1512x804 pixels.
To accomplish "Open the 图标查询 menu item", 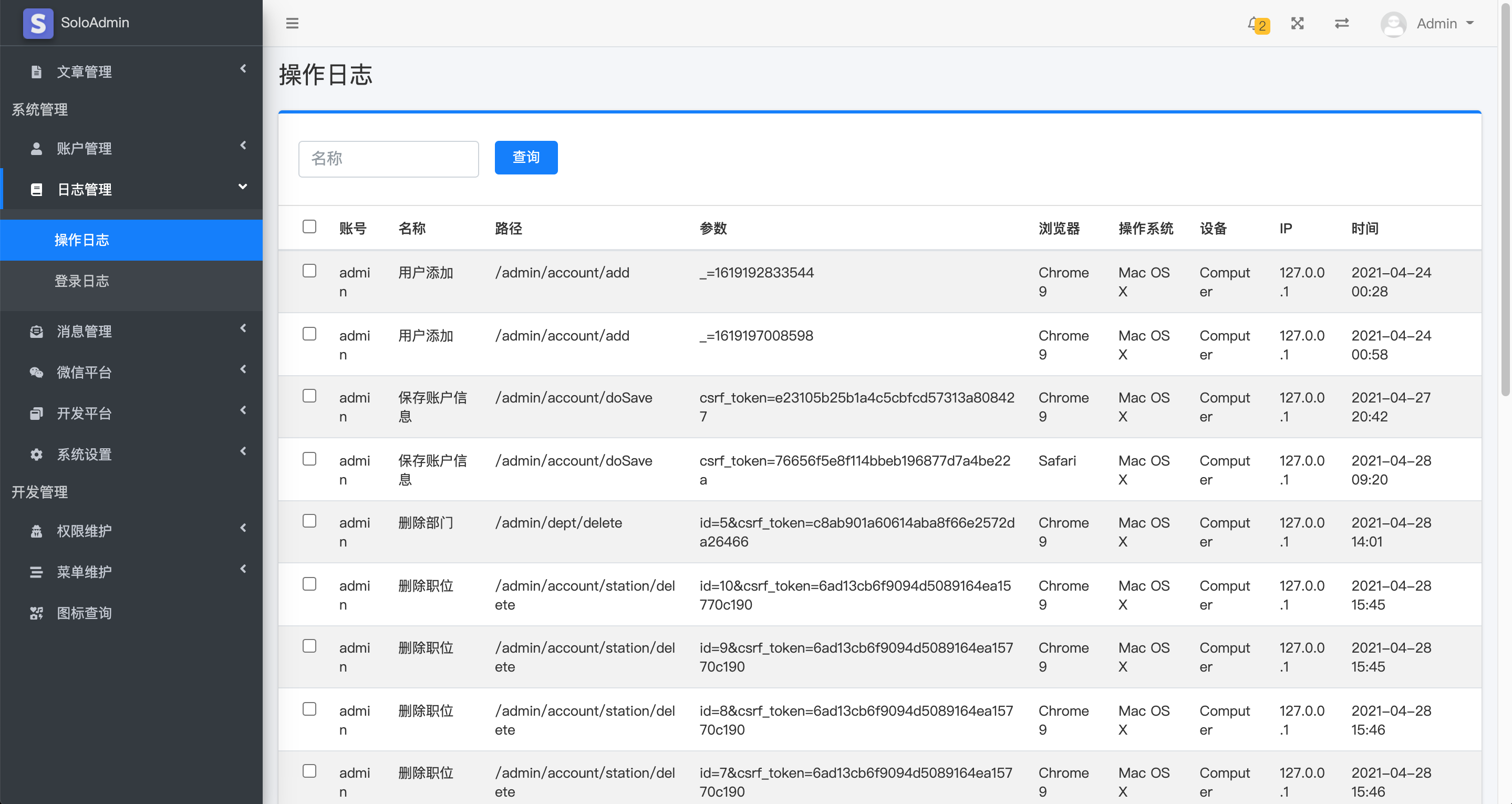I will [131, 613].
